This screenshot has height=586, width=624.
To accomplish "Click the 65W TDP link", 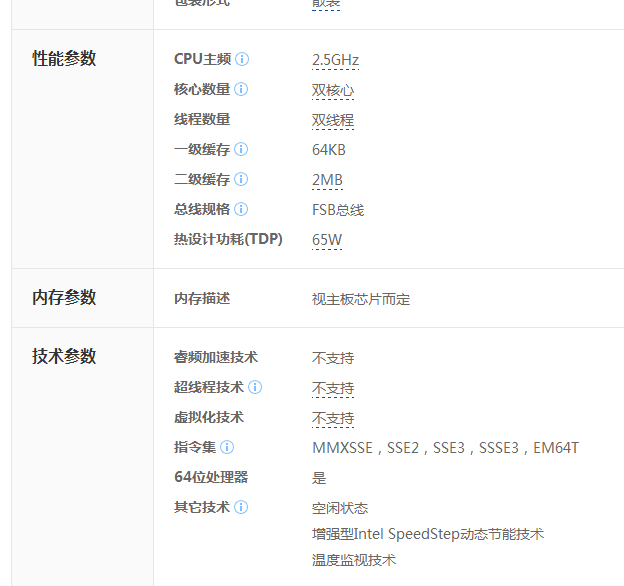I will click(x=327, y=240).
